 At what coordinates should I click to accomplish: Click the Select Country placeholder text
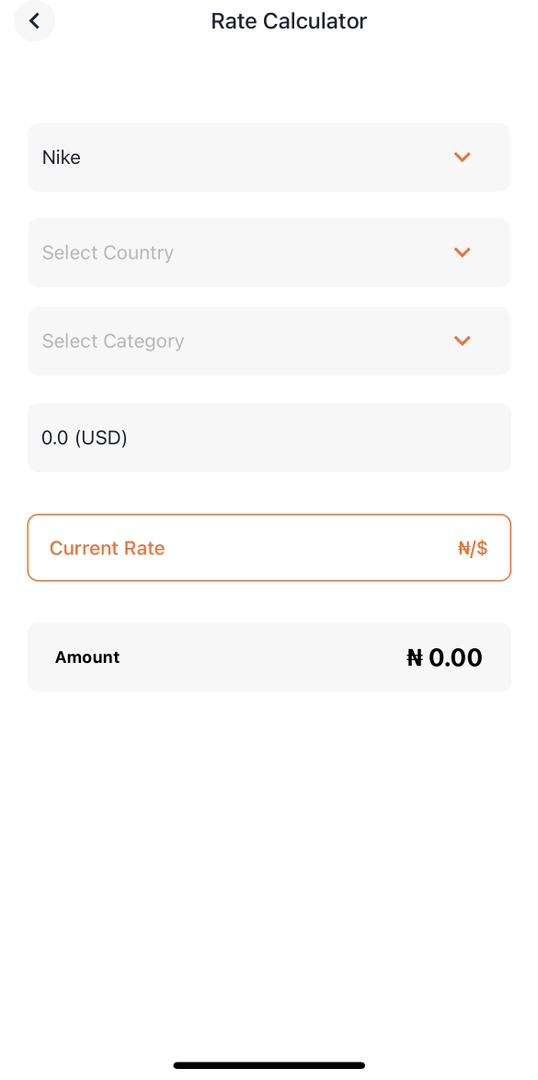point(107,253)
